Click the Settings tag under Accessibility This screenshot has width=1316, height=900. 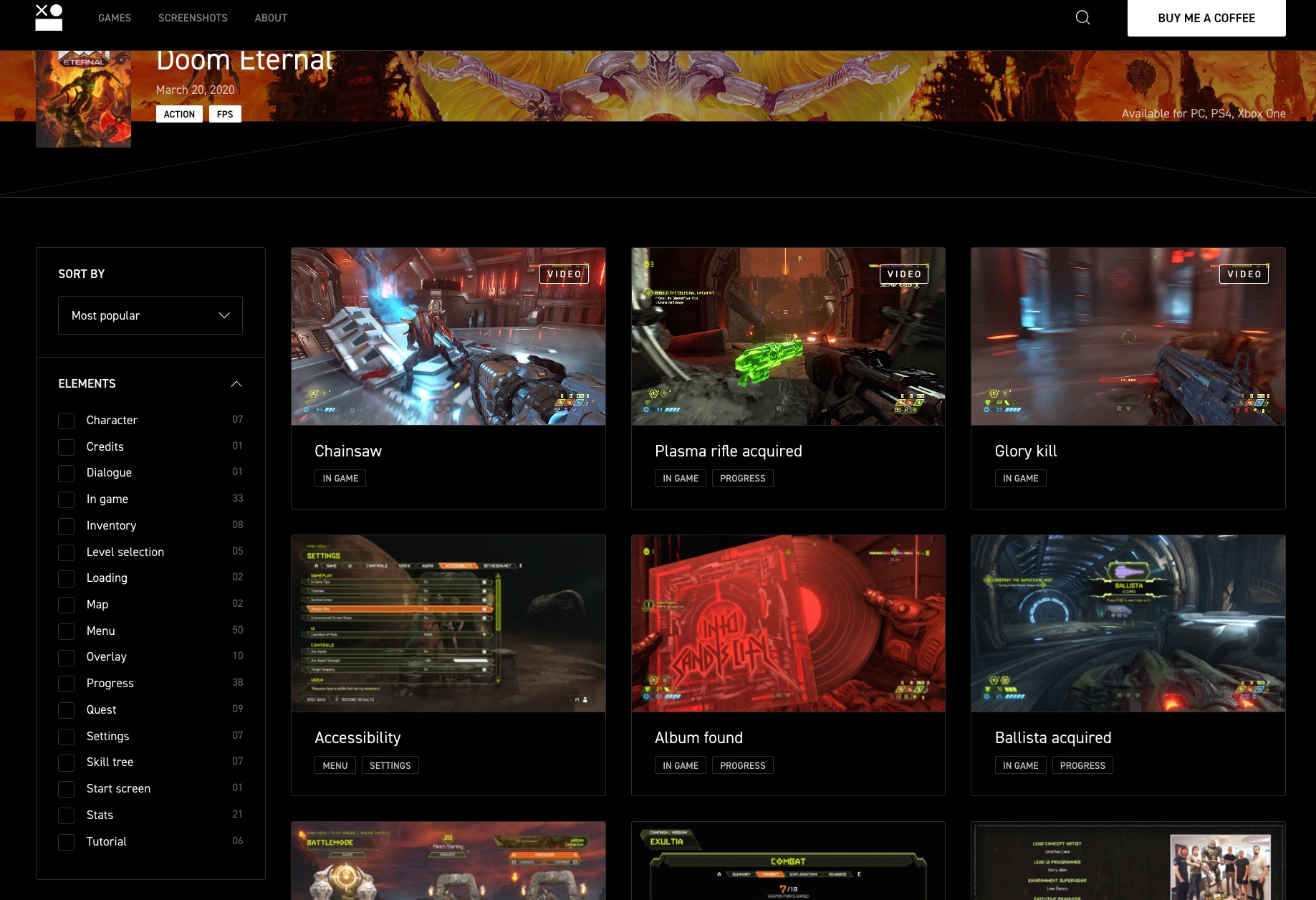point(390,765)
